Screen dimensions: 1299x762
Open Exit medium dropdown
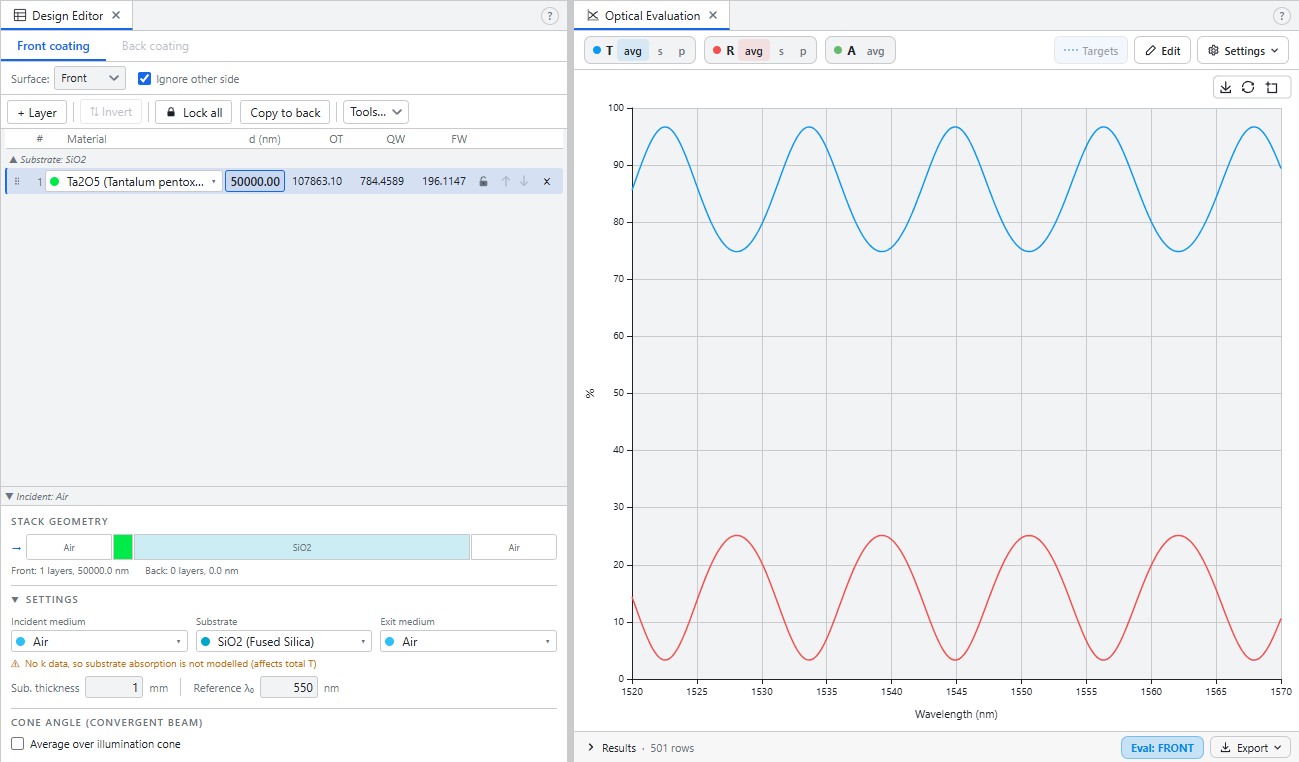tap(468, 641)
